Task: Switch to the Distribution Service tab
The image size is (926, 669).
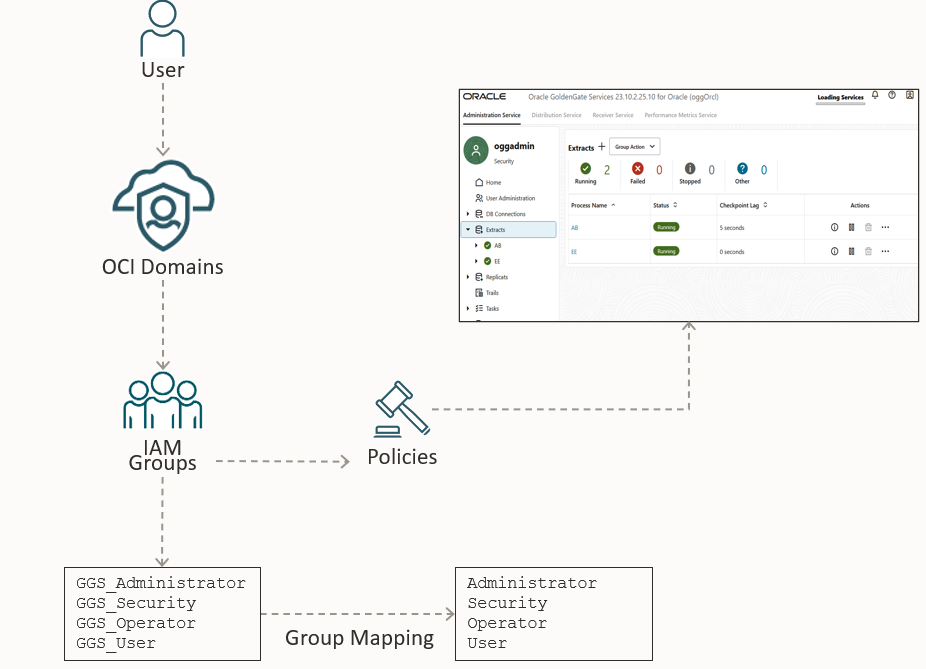Action: point(556,115)
